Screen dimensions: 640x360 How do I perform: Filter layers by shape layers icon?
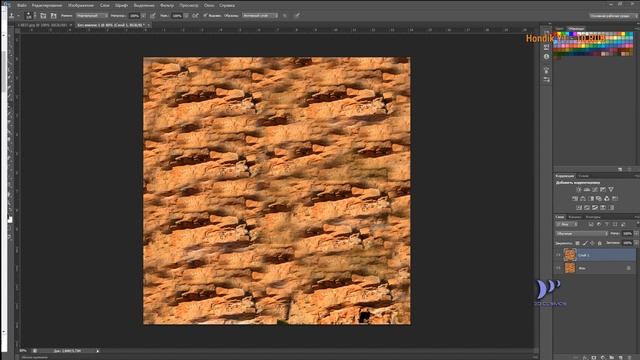coord(615,224)
